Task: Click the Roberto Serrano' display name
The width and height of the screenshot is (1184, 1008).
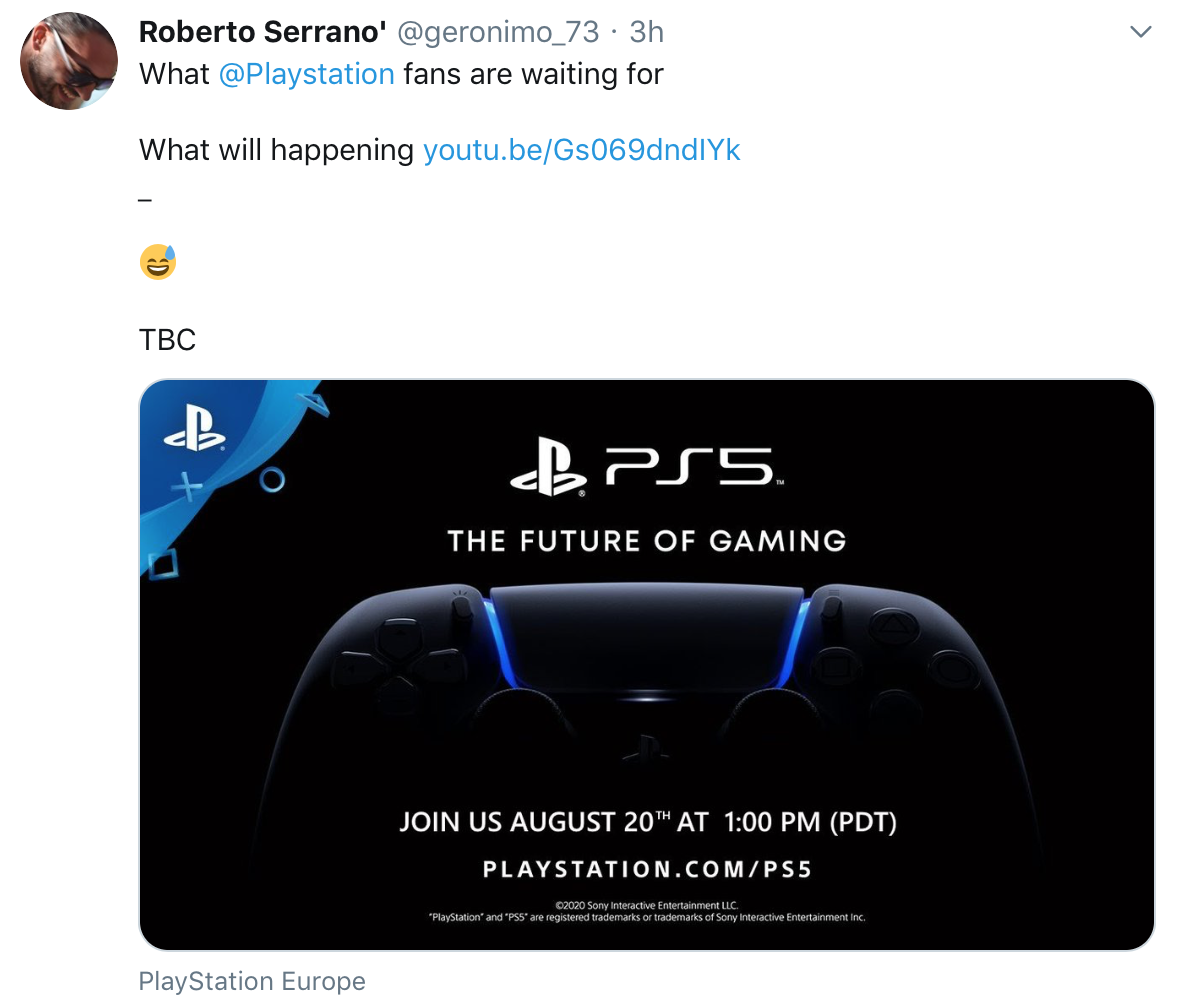Action: pos(263,33)
